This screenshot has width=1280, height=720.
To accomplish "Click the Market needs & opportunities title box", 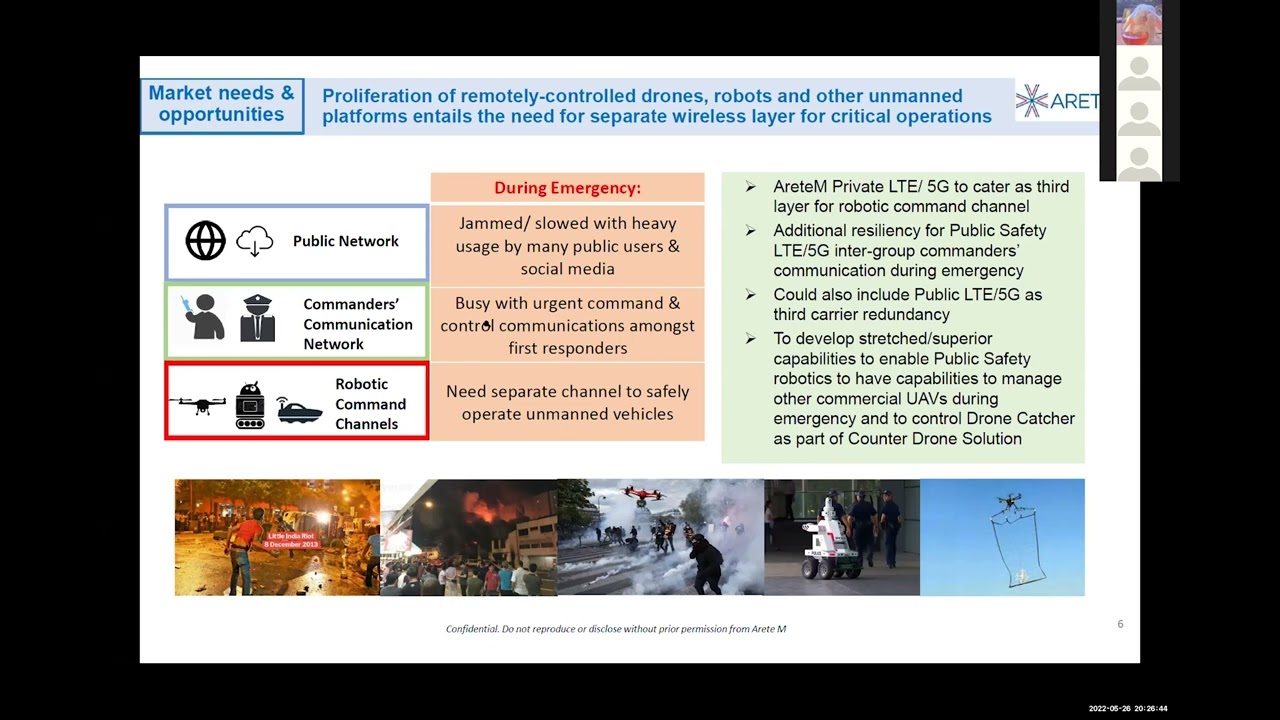I will [x=222, y=105].
